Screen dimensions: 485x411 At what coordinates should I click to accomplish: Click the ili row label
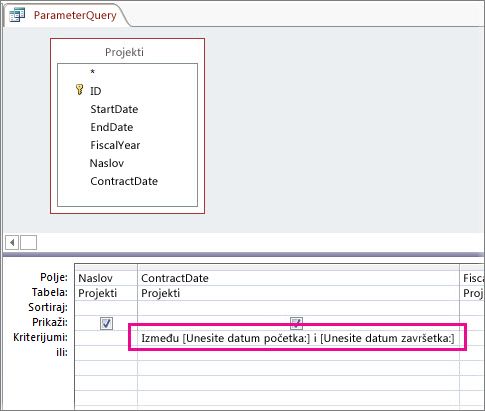(62, 352)
